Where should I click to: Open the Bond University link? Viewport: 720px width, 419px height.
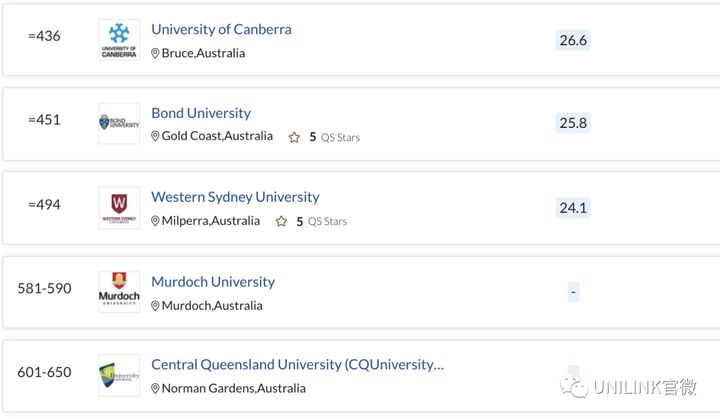(201, 113)
